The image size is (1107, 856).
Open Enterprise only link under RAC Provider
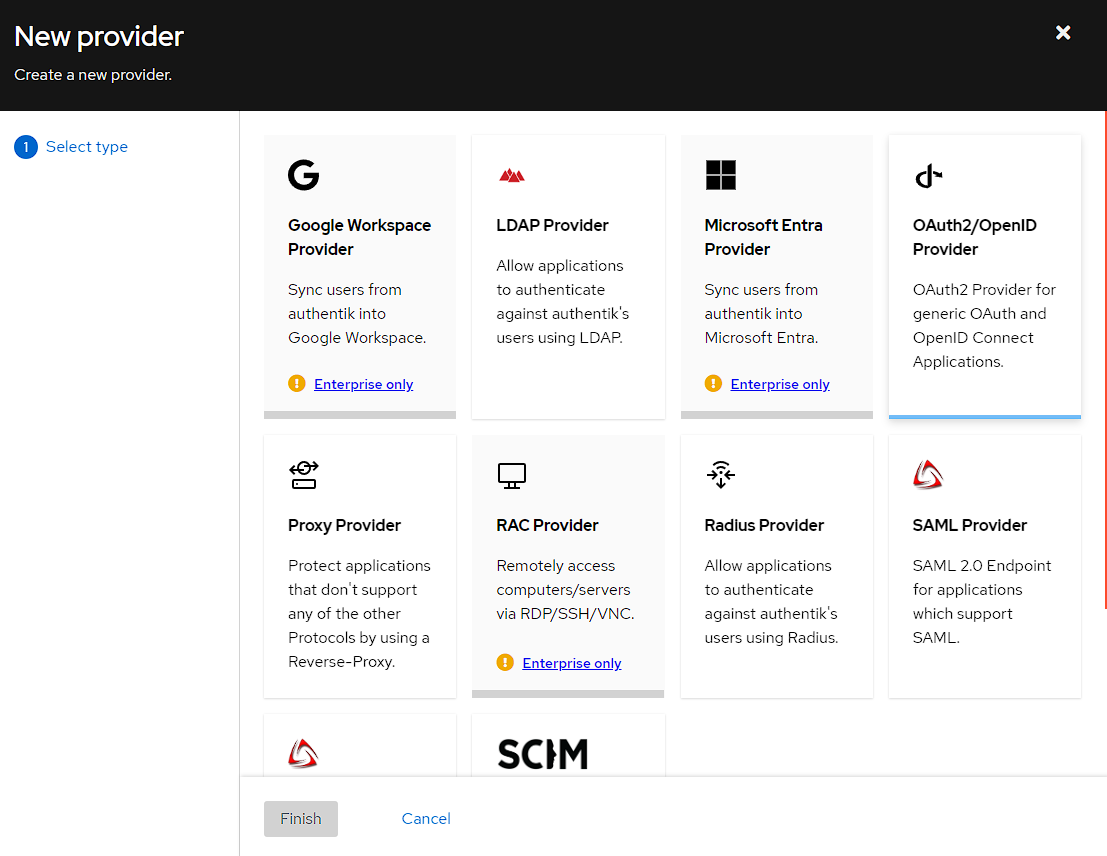(572, 663)
